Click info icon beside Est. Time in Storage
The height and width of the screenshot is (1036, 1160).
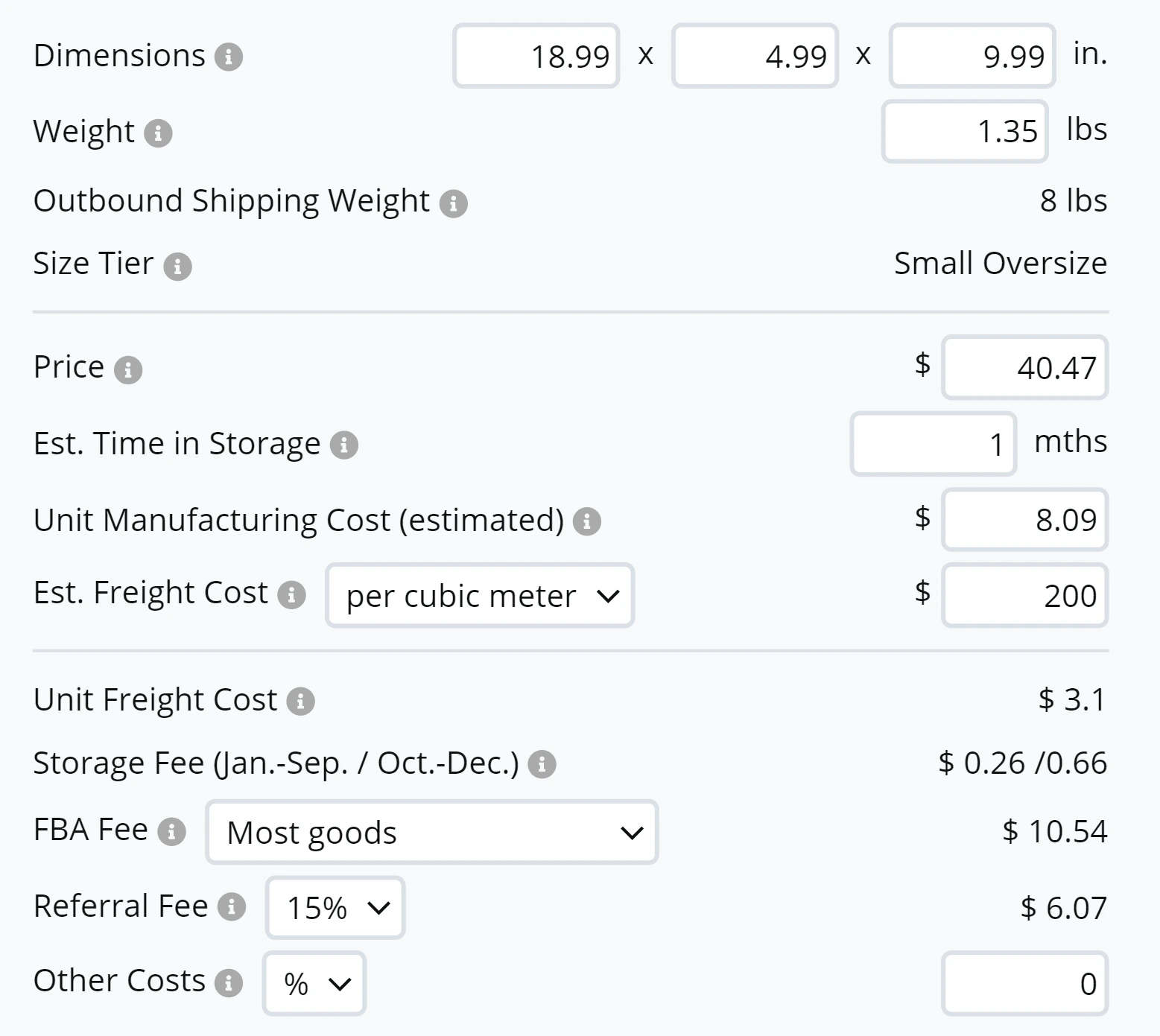[343, 445]
